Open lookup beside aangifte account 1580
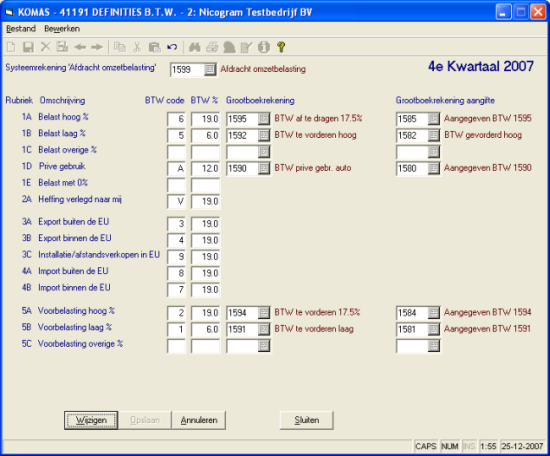 (x=434, y=168)
